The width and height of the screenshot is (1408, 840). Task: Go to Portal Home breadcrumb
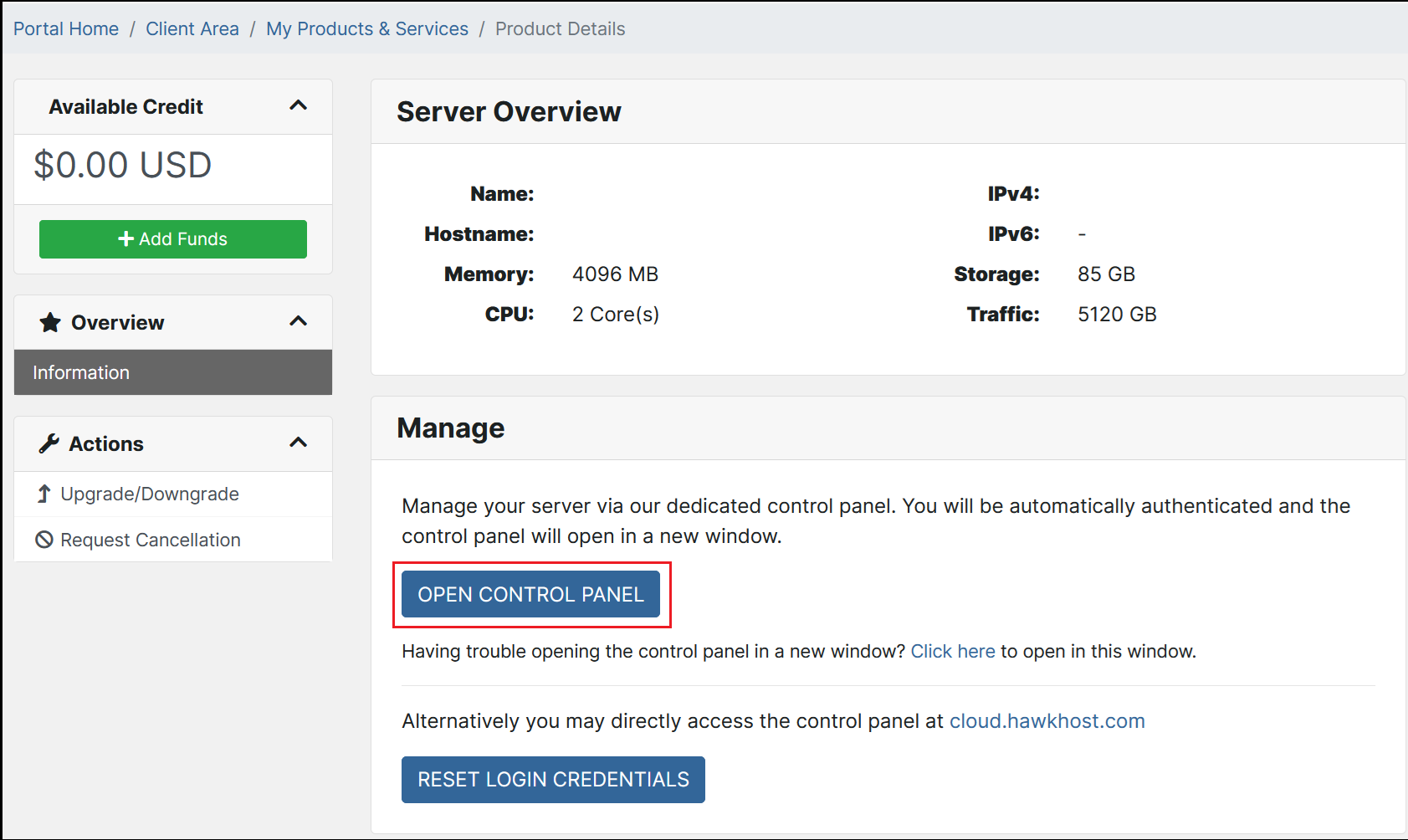coord(66,28)
